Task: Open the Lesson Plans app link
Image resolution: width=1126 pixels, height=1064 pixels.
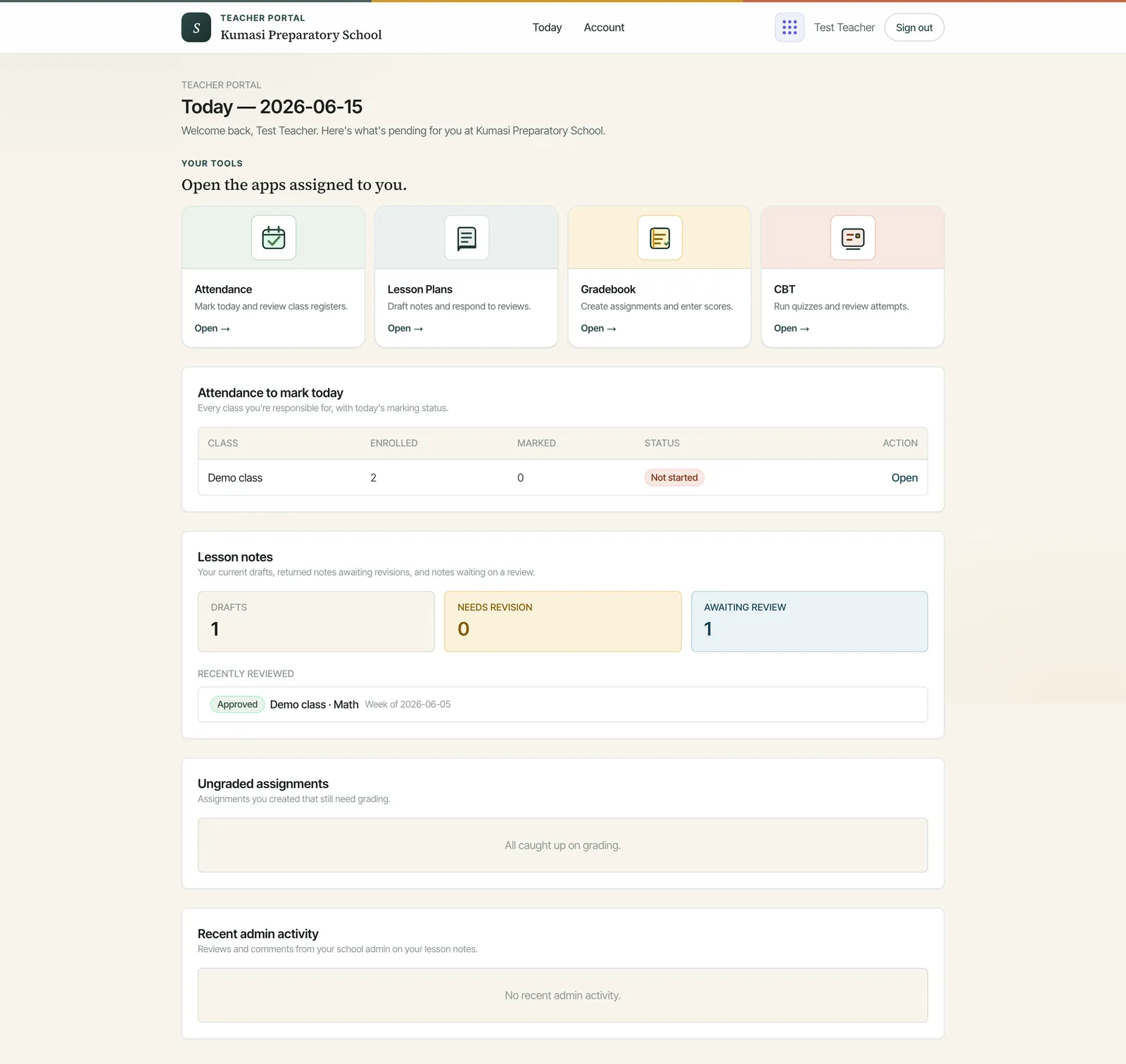Action: 405,329
